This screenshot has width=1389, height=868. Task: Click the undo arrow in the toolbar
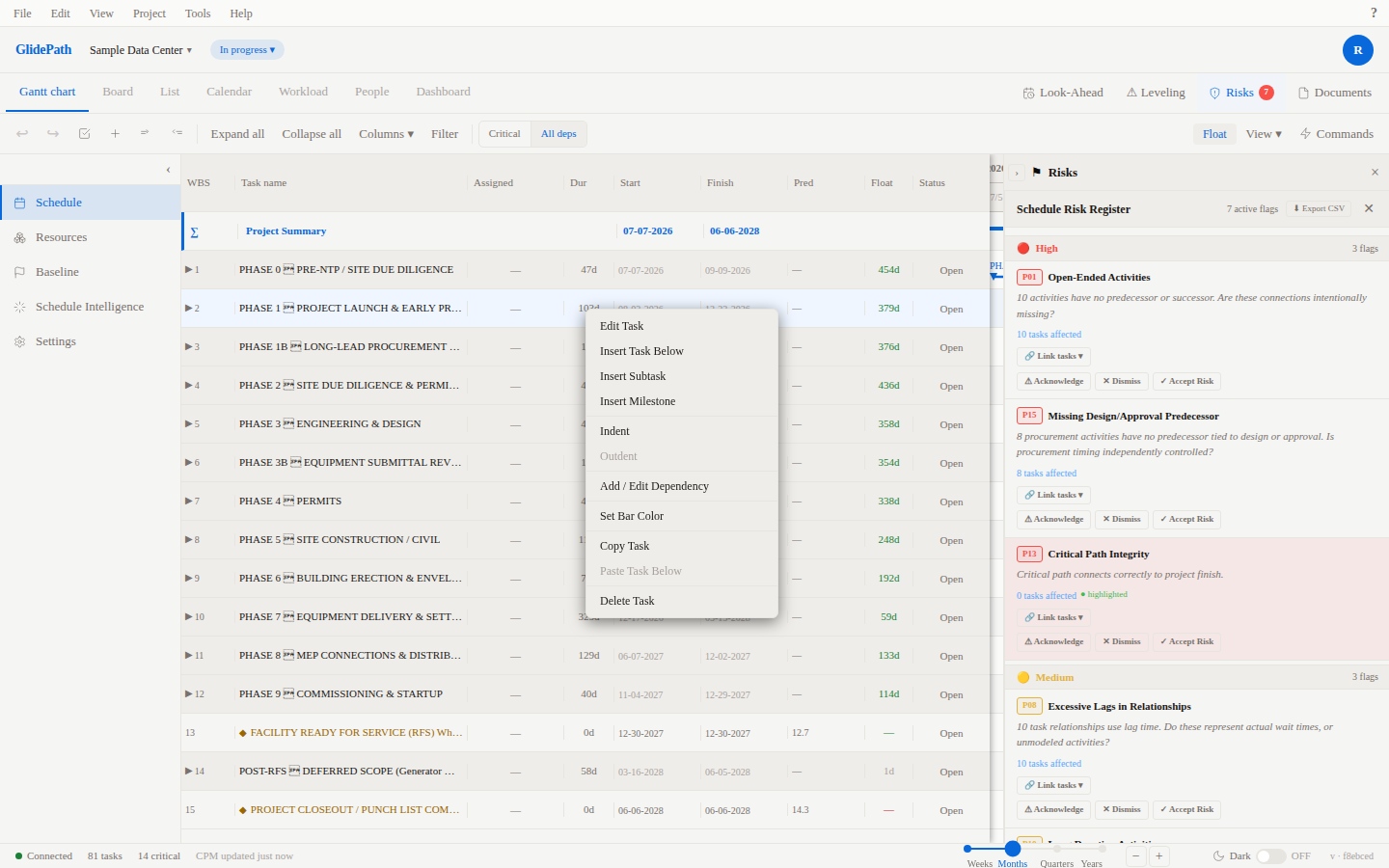tap(22, 134)
